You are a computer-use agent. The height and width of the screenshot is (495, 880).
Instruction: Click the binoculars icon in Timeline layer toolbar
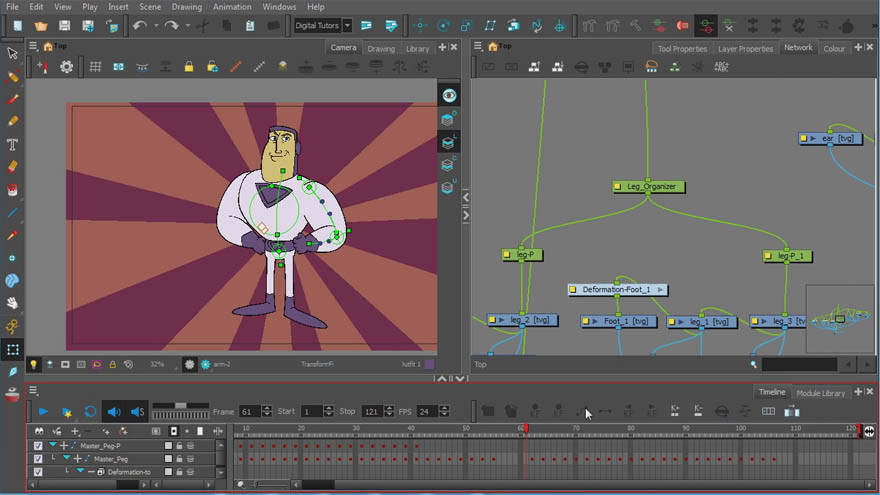(x=39, y=431)
